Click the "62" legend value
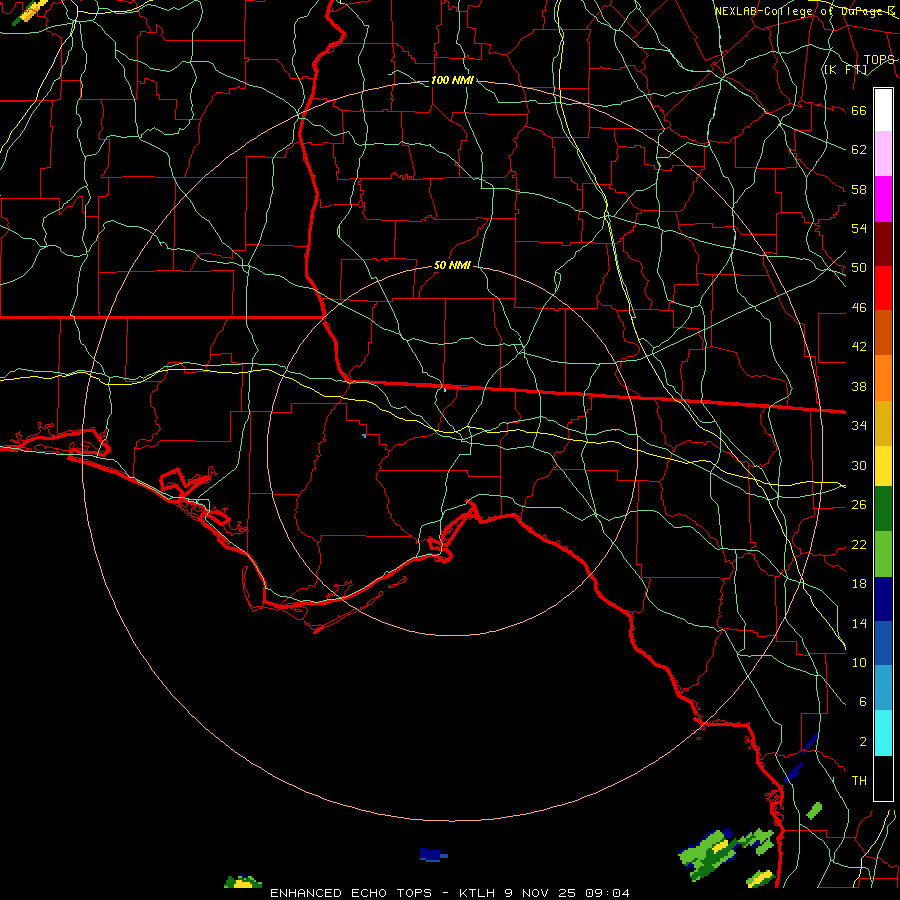This screenshot has width=900, height=900. coord(859,150)
